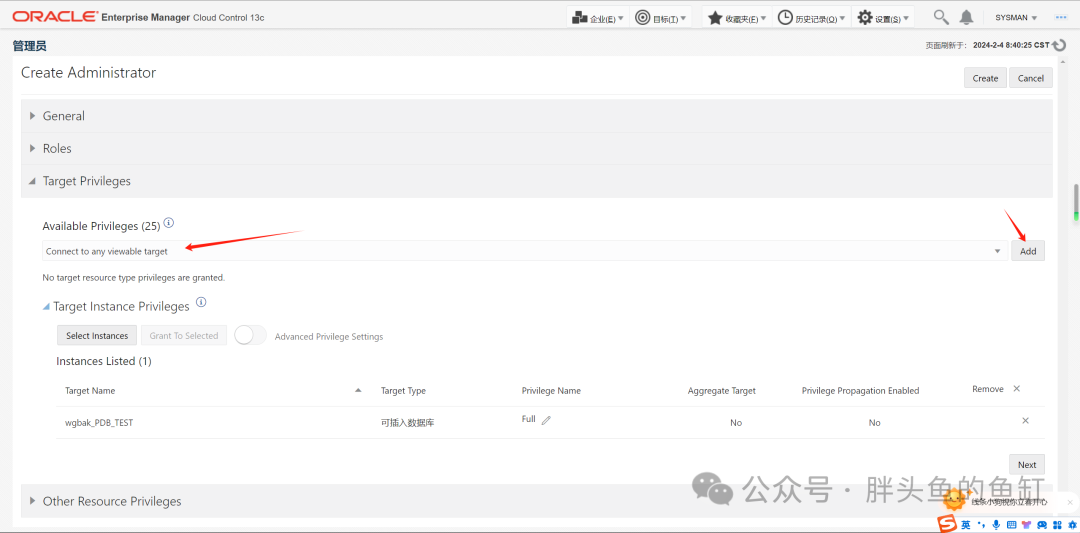This screenshot has width=1080, height=533.
Task: Open the SYSMAN user menu
Action: point(1017,17)
